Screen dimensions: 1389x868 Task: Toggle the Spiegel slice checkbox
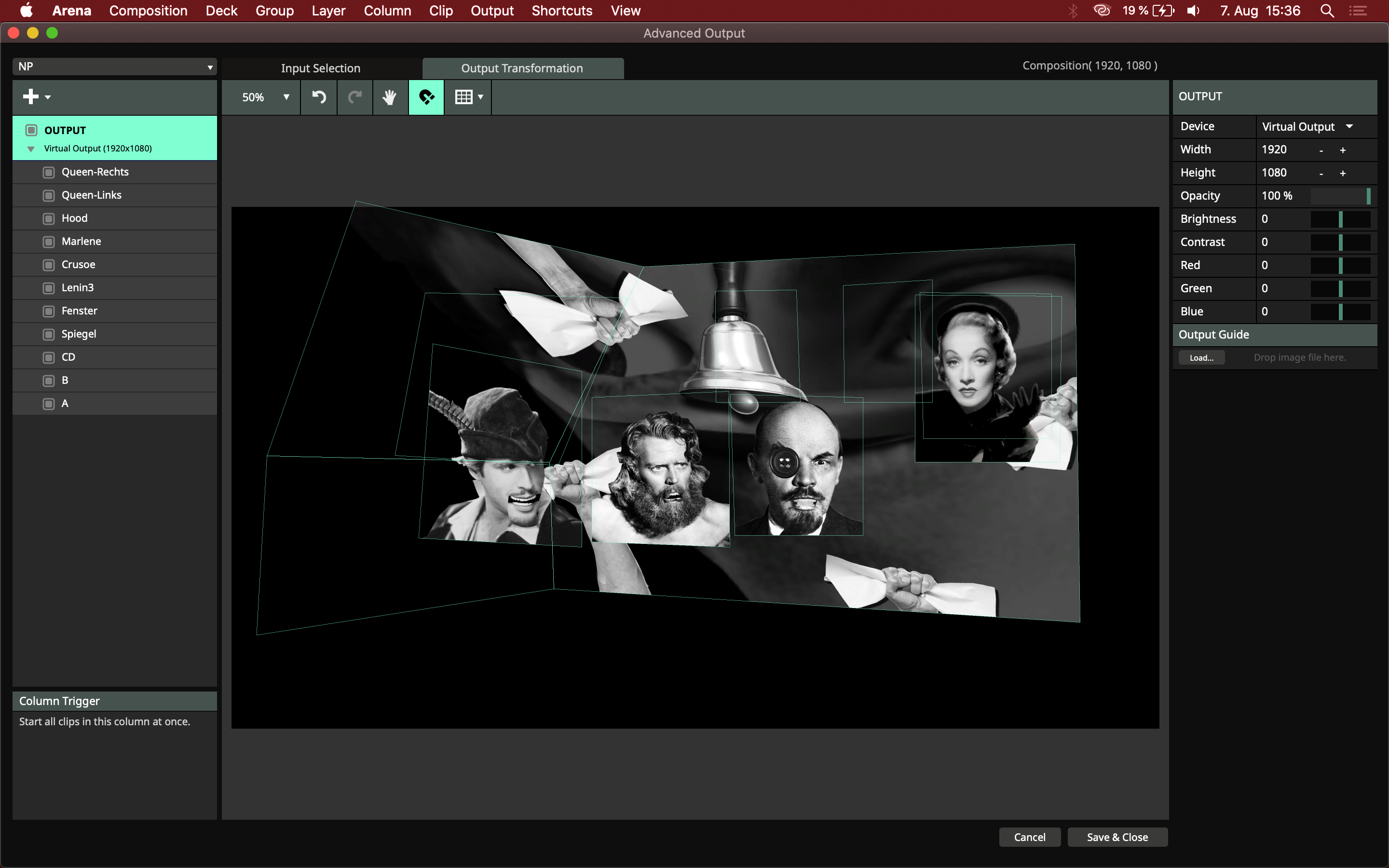[49, 334]
